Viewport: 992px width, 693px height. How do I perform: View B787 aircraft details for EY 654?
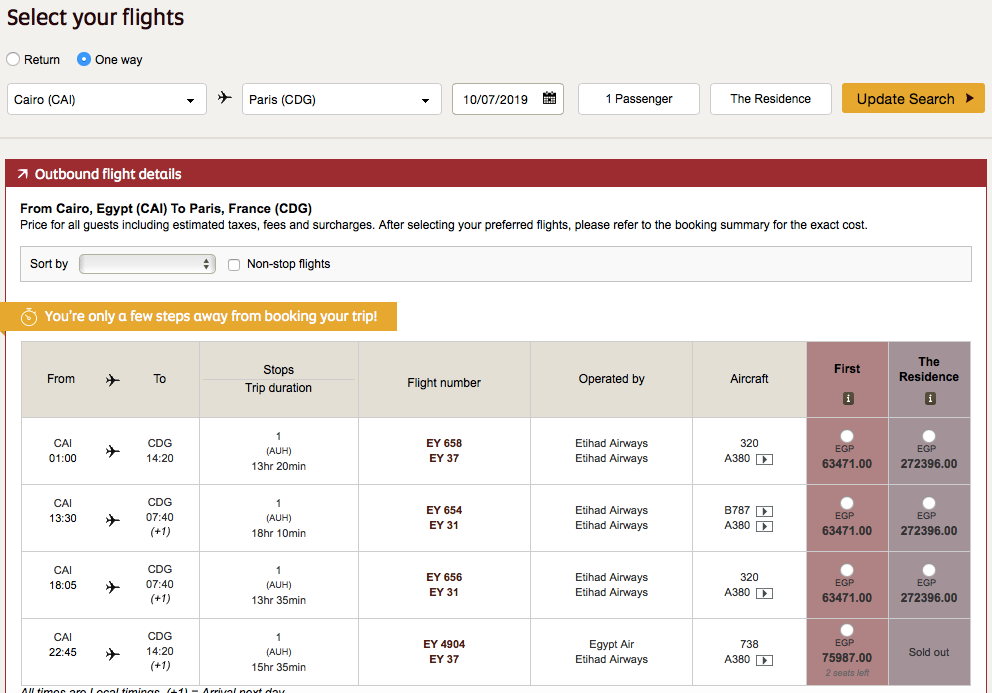[764, 511]
